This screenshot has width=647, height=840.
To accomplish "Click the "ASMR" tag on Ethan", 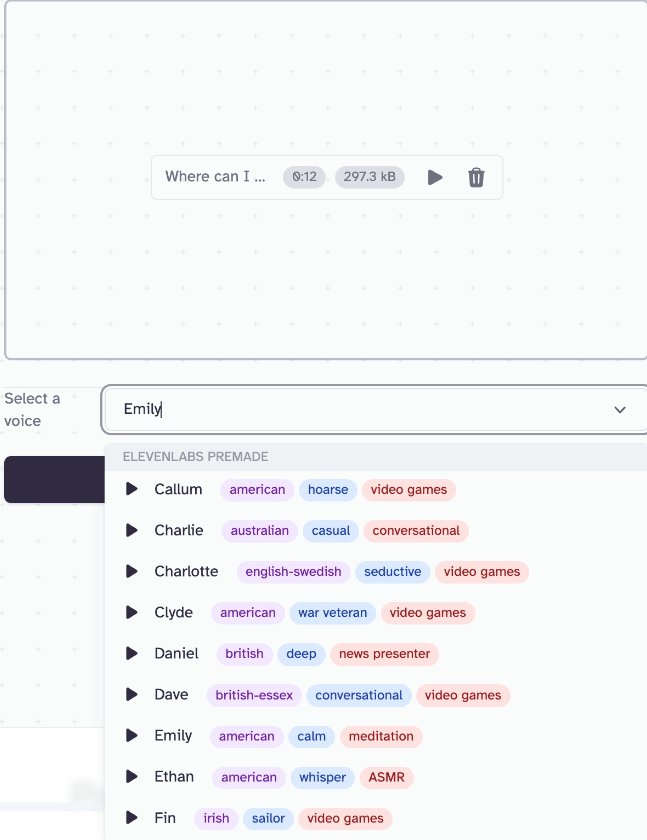I will (386, 777).
